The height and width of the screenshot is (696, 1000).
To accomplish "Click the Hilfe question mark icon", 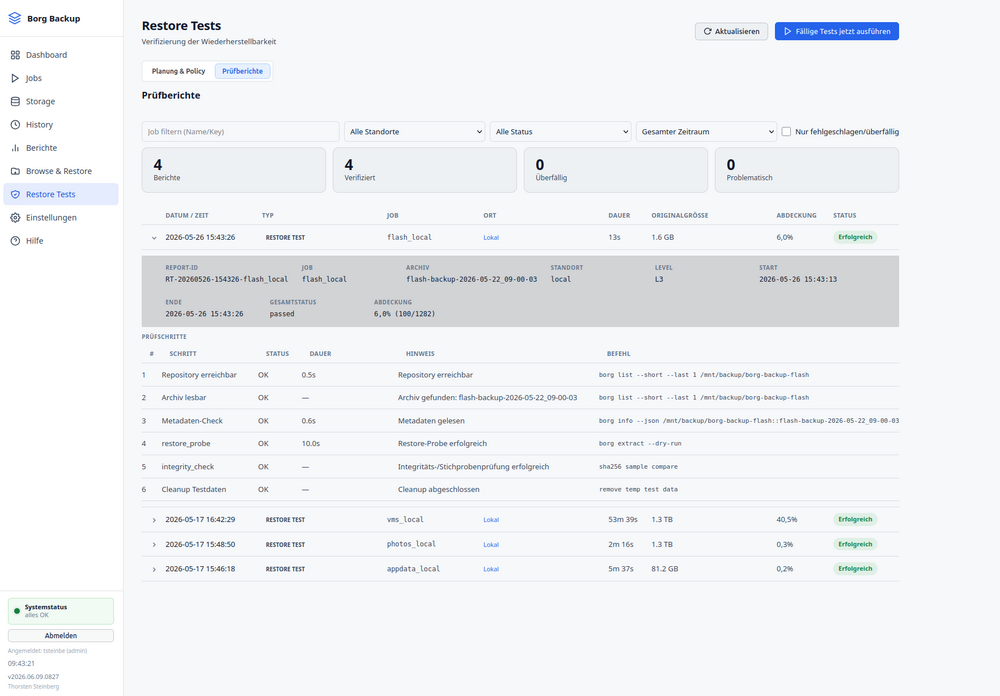I will tap(15, 241).
